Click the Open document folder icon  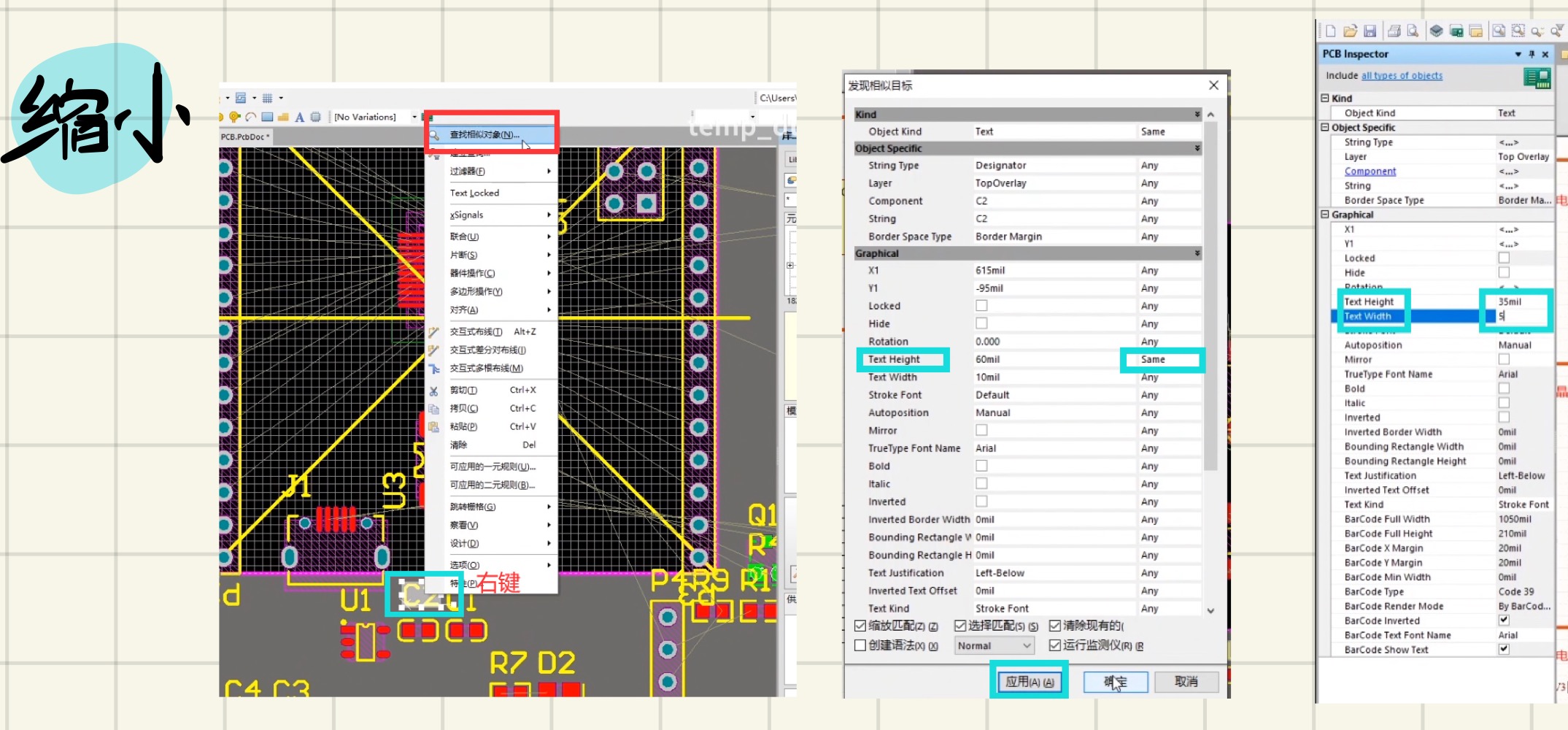(x=1350, y=30)
